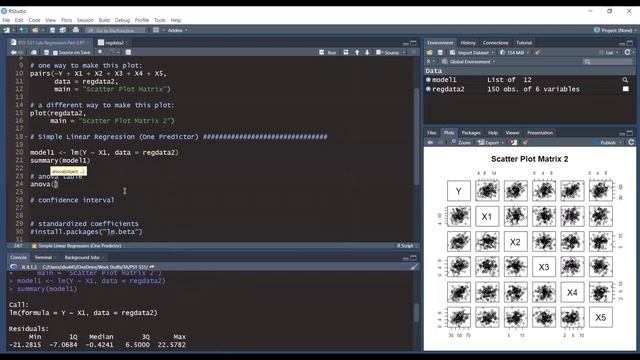Go to previous section up arrow
The image size is (640, 360).
coord(357,52)
